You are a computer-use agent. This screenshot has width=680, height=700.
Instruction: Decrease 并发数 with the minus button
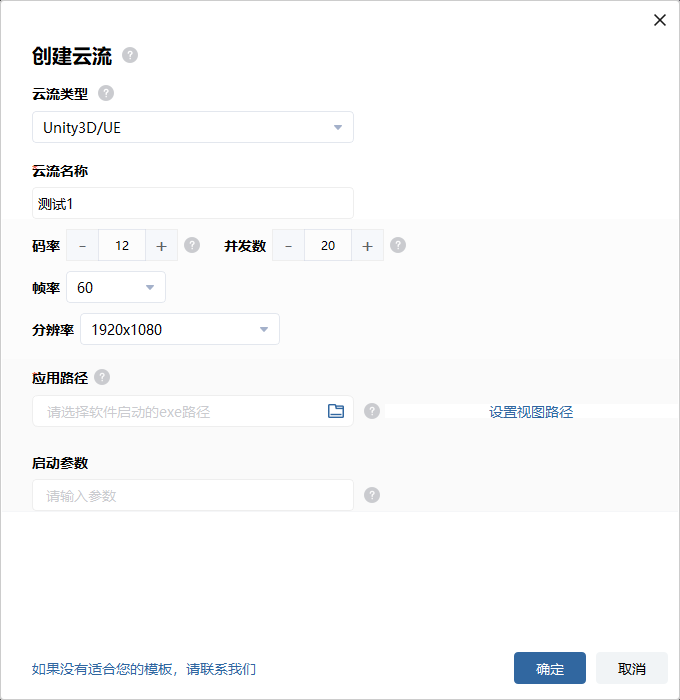click(x=288, y=246)
